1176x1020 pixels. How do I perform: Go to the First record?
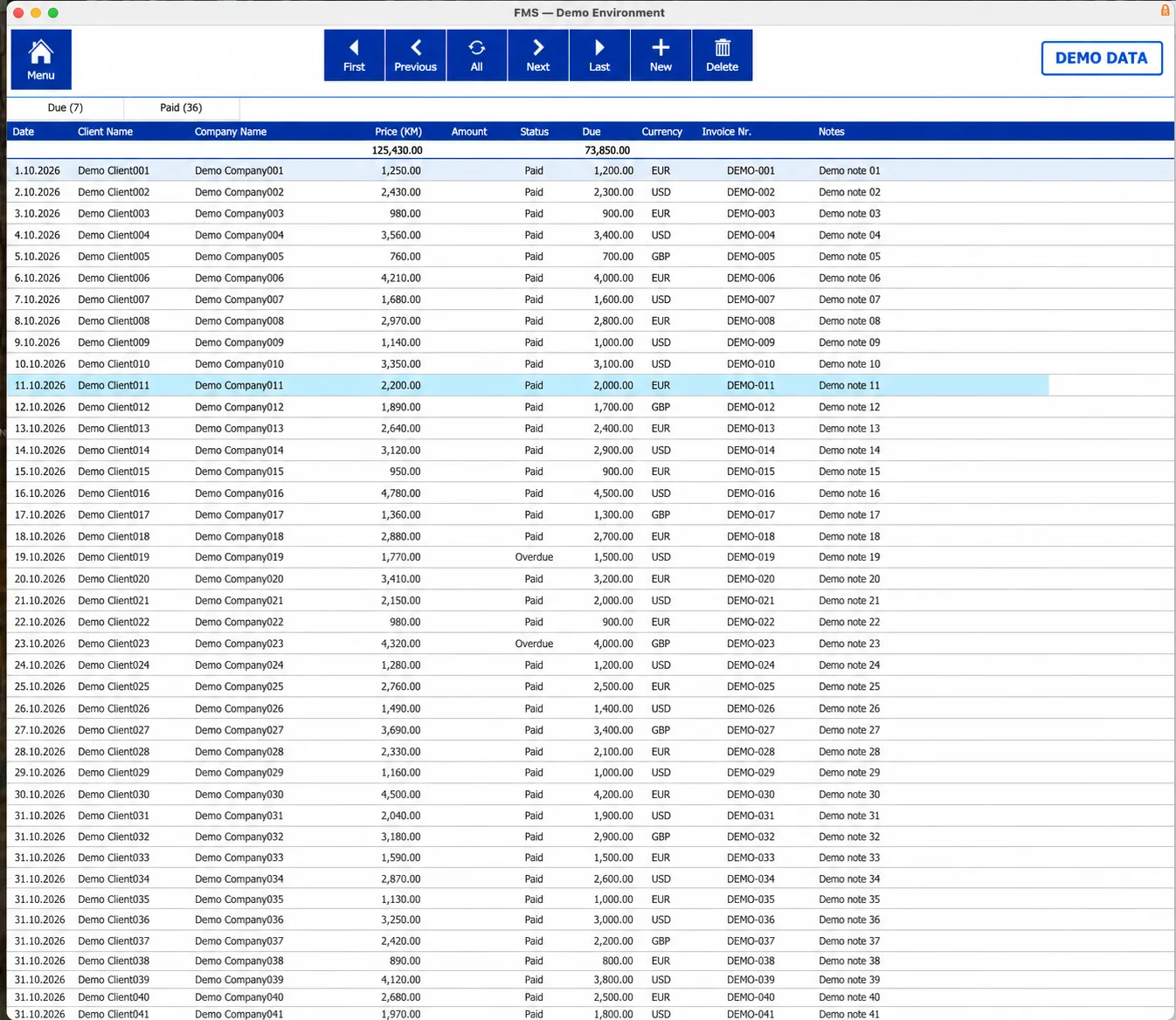click(x=354, y=56)
